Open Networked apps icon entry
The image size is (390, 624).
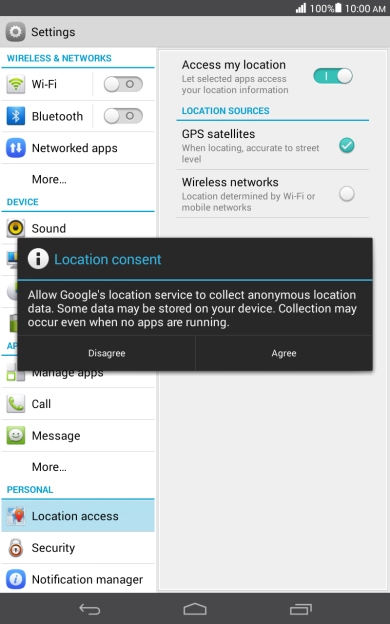click(16, 148)
